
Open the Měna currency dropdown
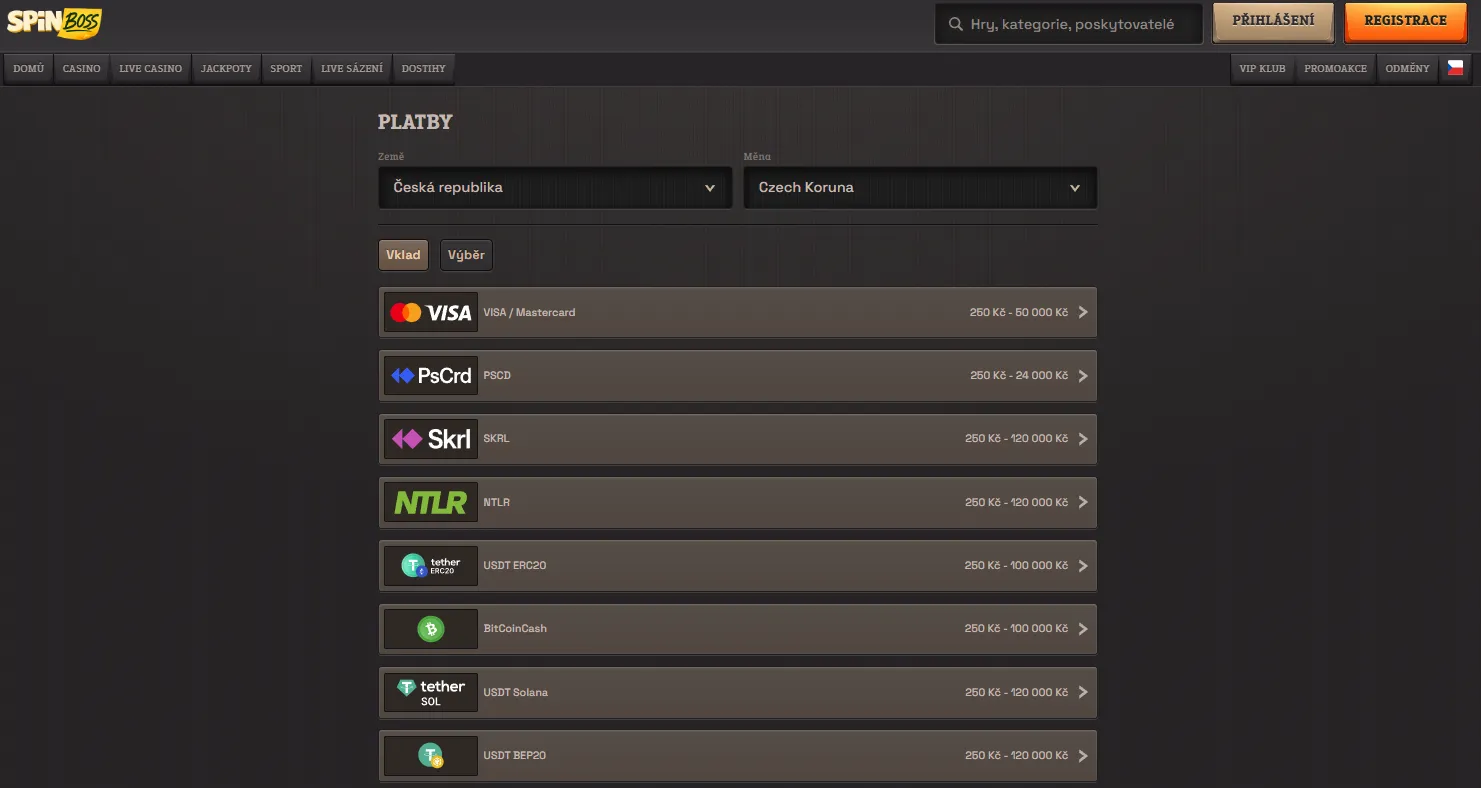(x=920, y=187)
